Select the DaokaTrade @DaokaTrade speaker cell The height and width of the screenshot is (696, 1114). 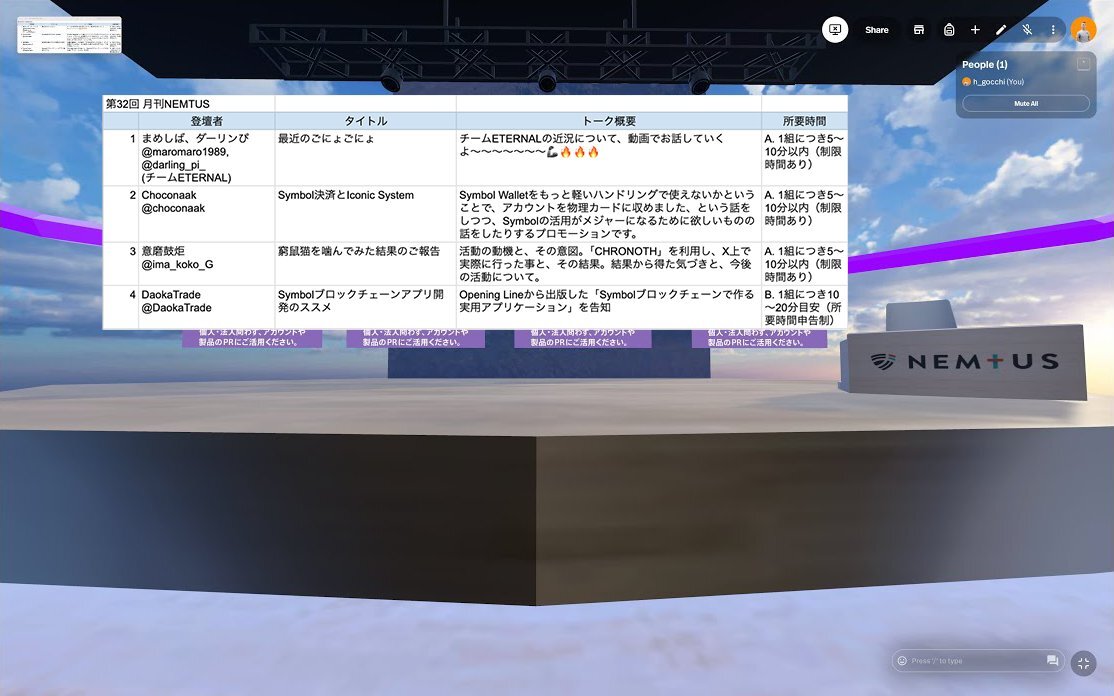[206, 308]
